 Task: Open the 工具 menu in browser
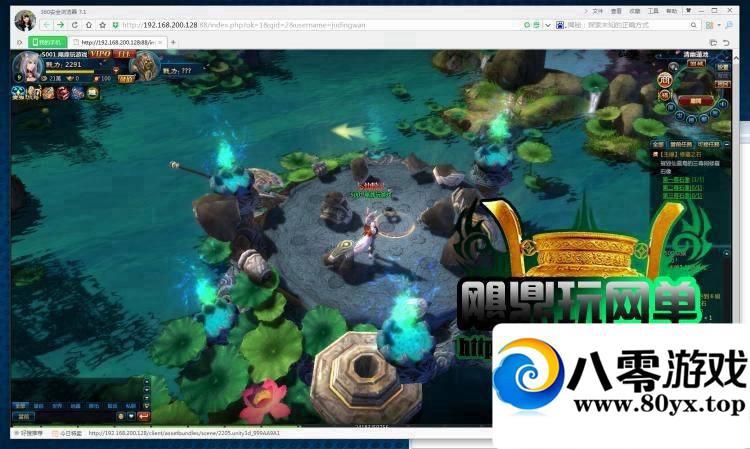pyautogui.click(x=653, y=11)
